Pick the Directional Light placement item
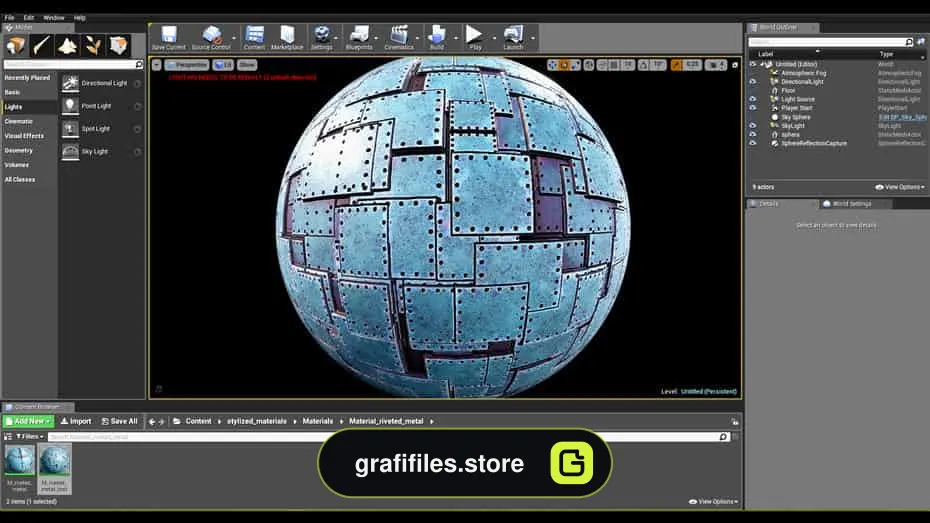930x523 pixels. point(101,84)
